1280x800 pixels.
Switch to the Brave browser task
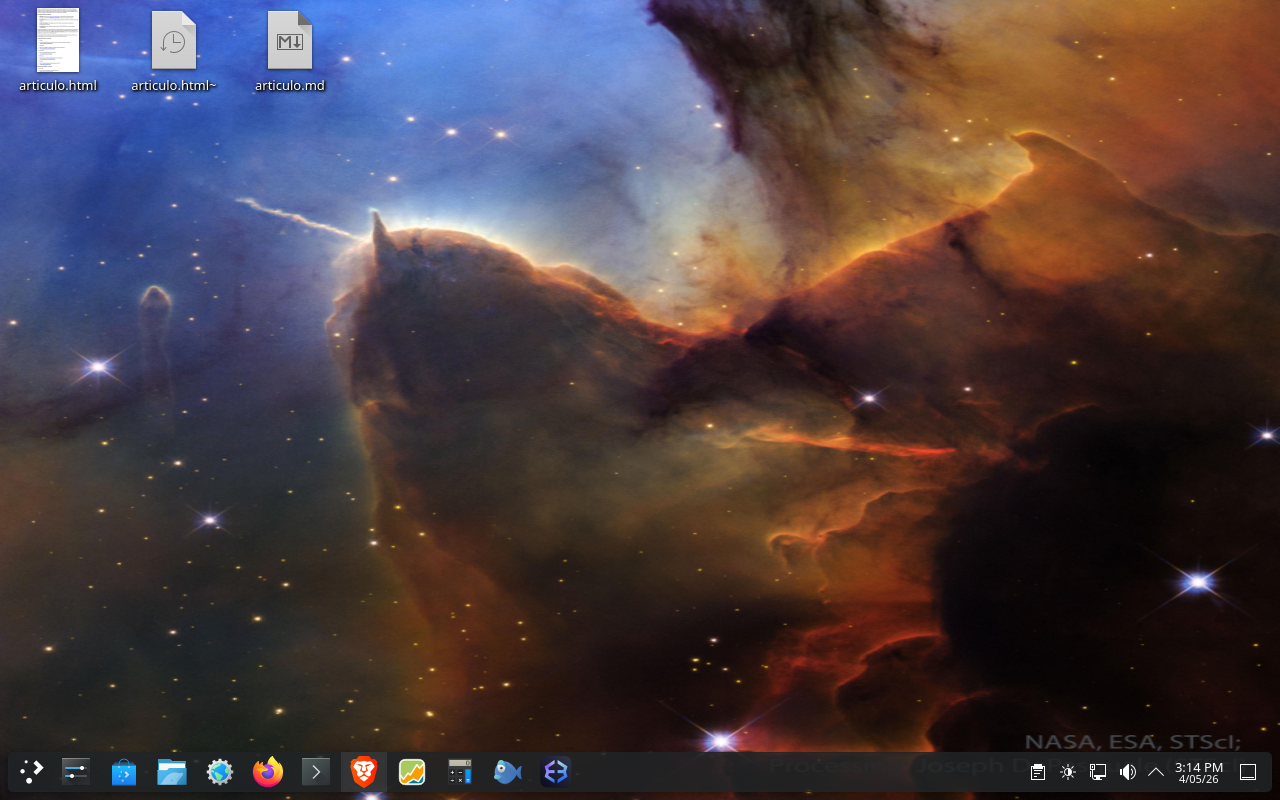364,772
